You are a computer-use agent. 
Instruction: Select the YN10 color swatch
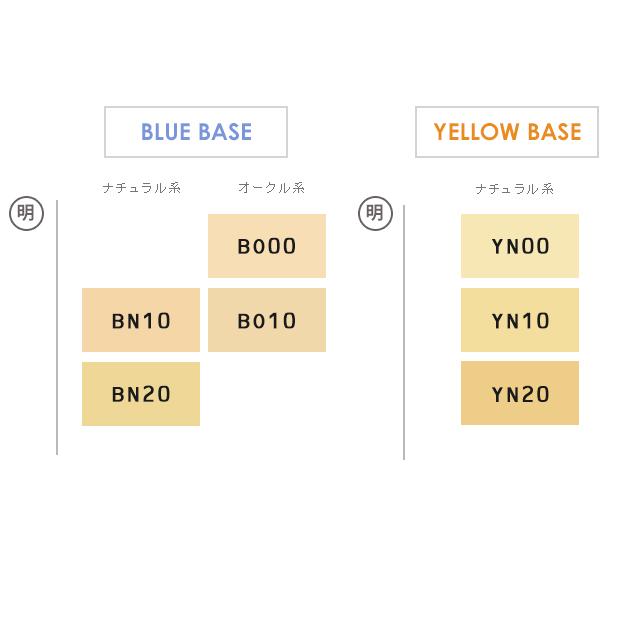(x=520, y=320)
